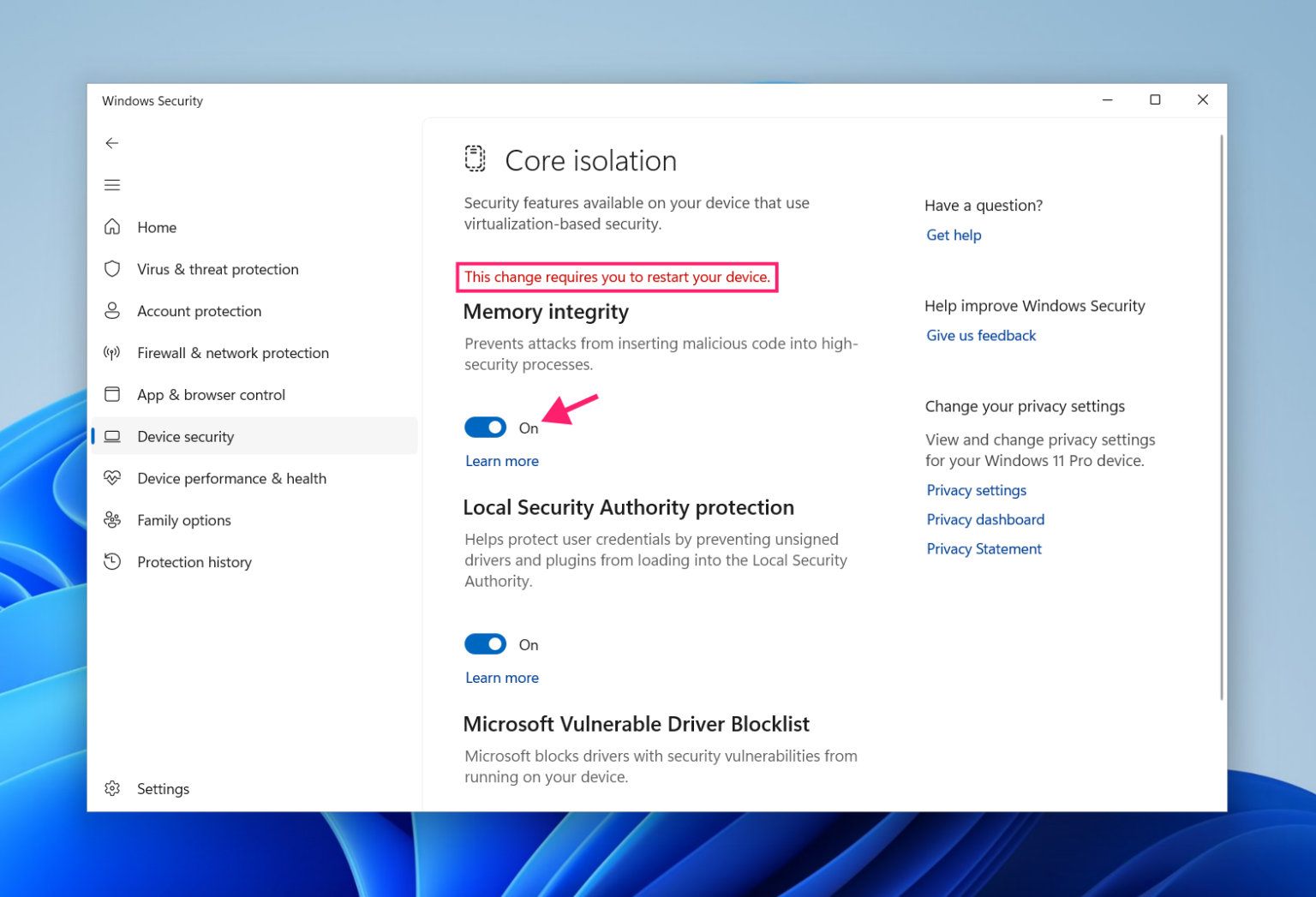This screenshot has width=1316, height=897.
Task: Close the Windows Security window
Action: pos(1203,100)
